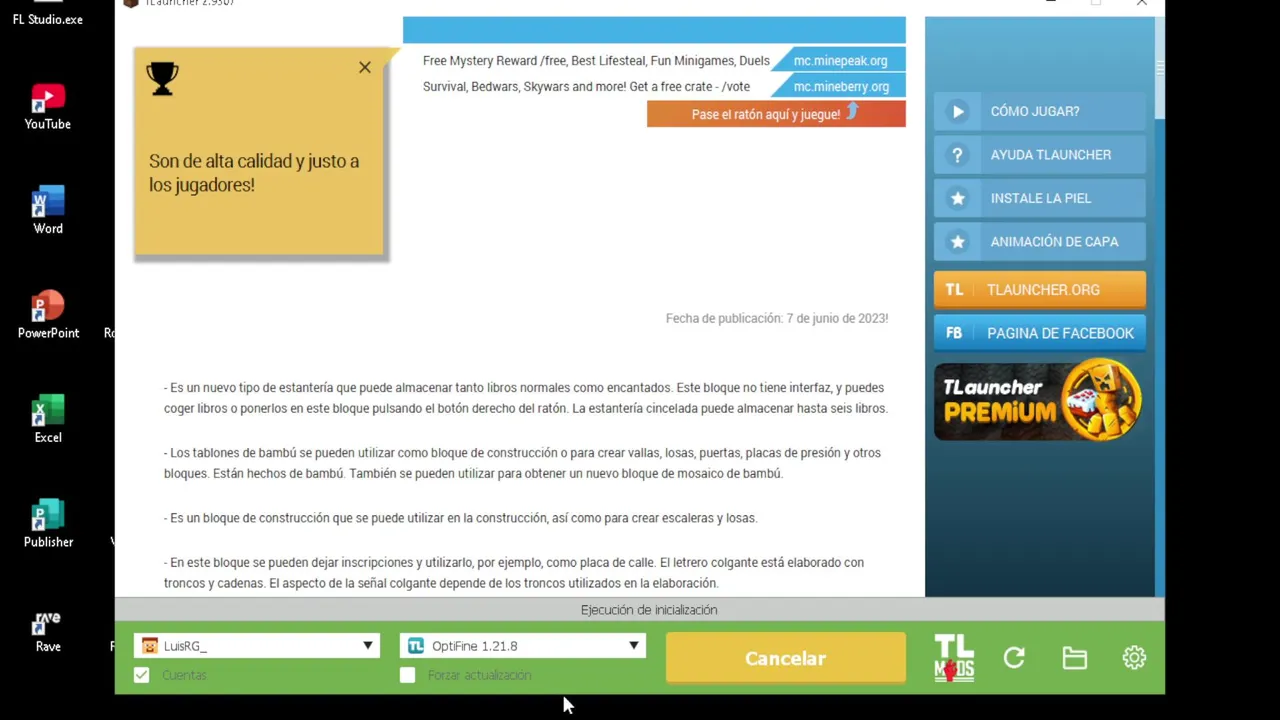This screenshot has height=720, width=1280.
Task: Toggle the Cuentas checkbox
Action: (142, 675)
